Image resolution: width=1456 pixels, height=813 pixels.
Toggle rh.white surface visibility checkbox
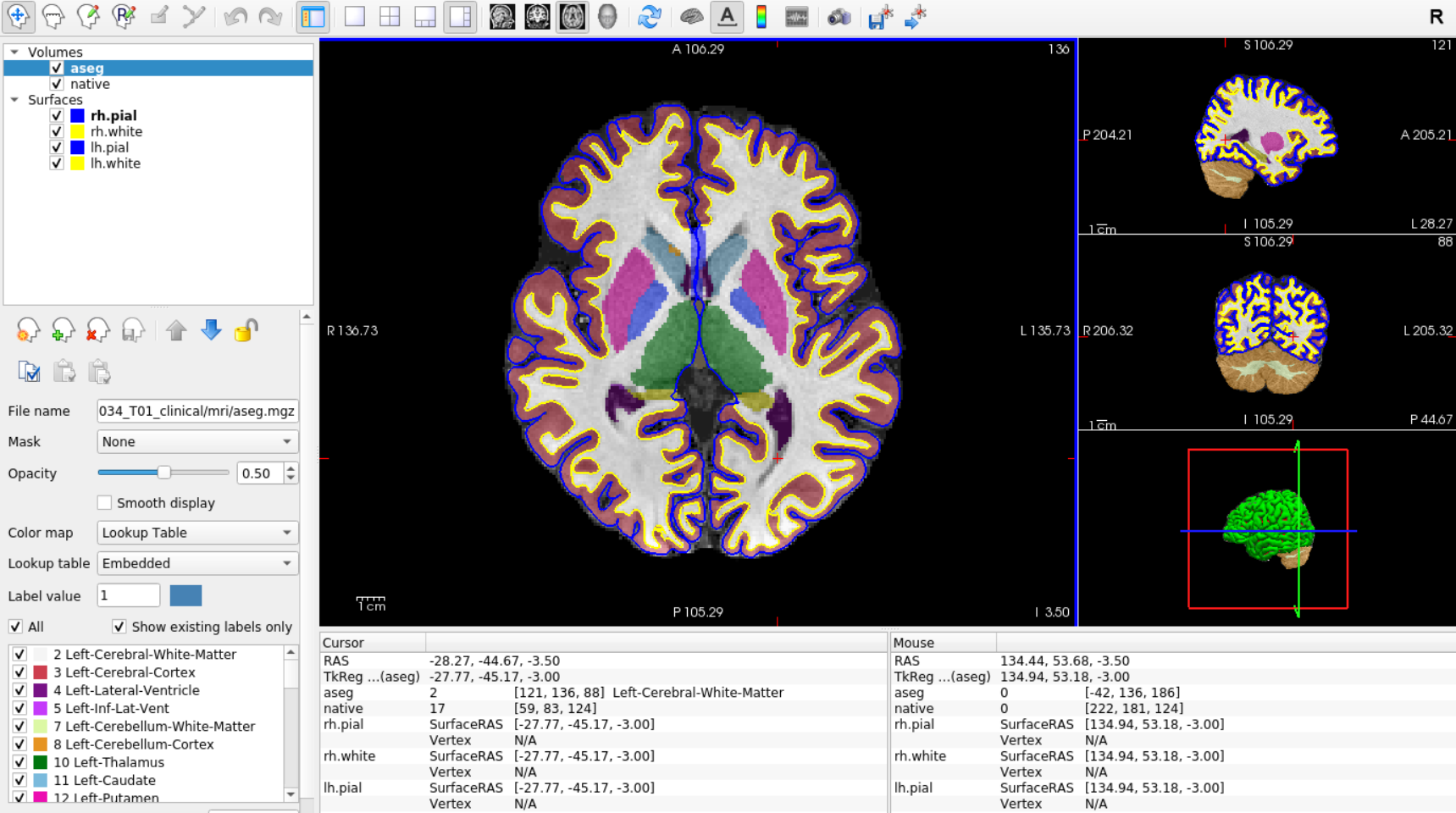point(57,131)
